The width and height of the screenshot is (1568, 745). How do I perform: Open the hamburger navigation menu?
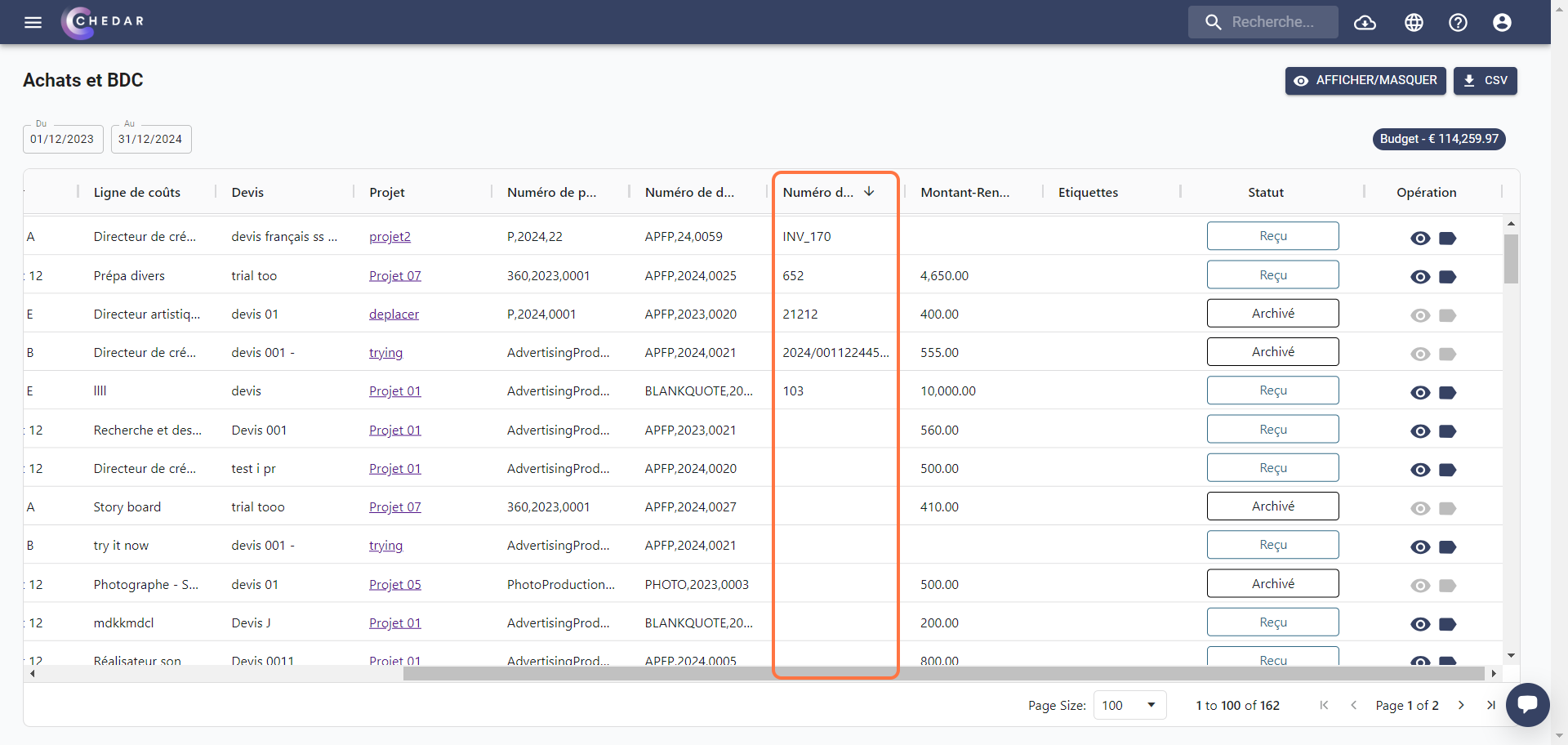33,22
